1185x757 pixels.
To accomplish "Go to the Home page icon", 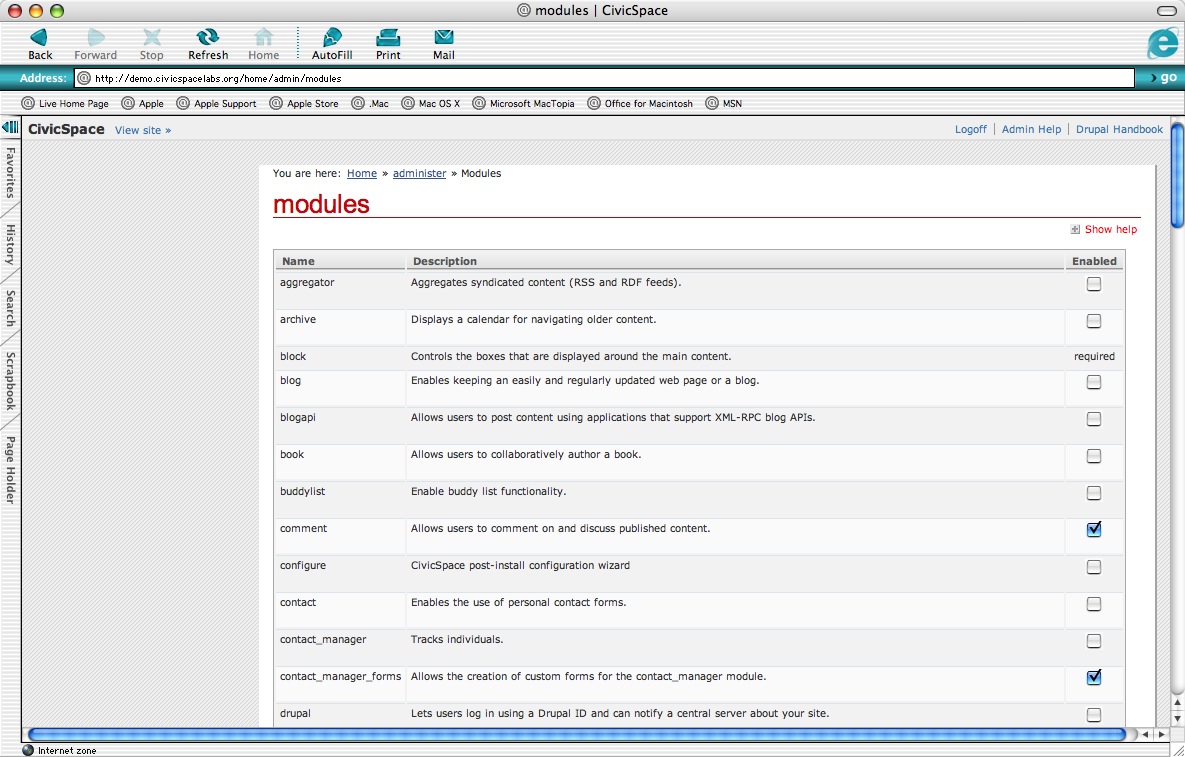I will pos(264,44).
